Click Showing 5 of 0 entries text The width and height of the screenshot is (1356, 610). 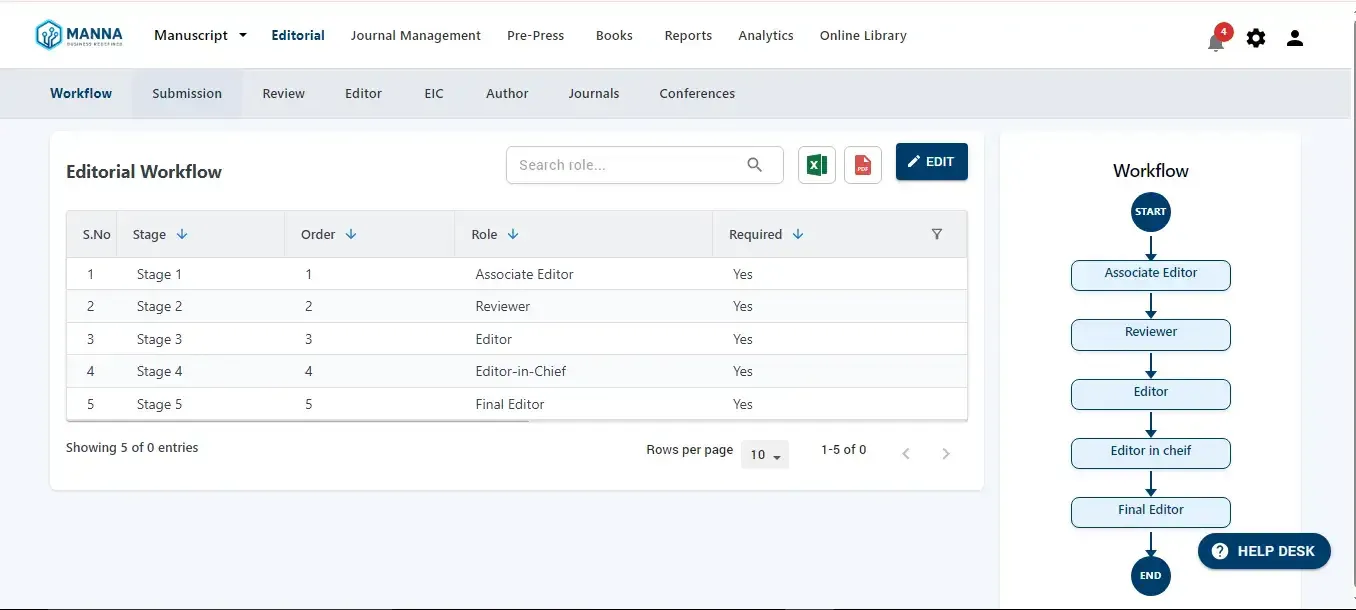pos(132,447)
